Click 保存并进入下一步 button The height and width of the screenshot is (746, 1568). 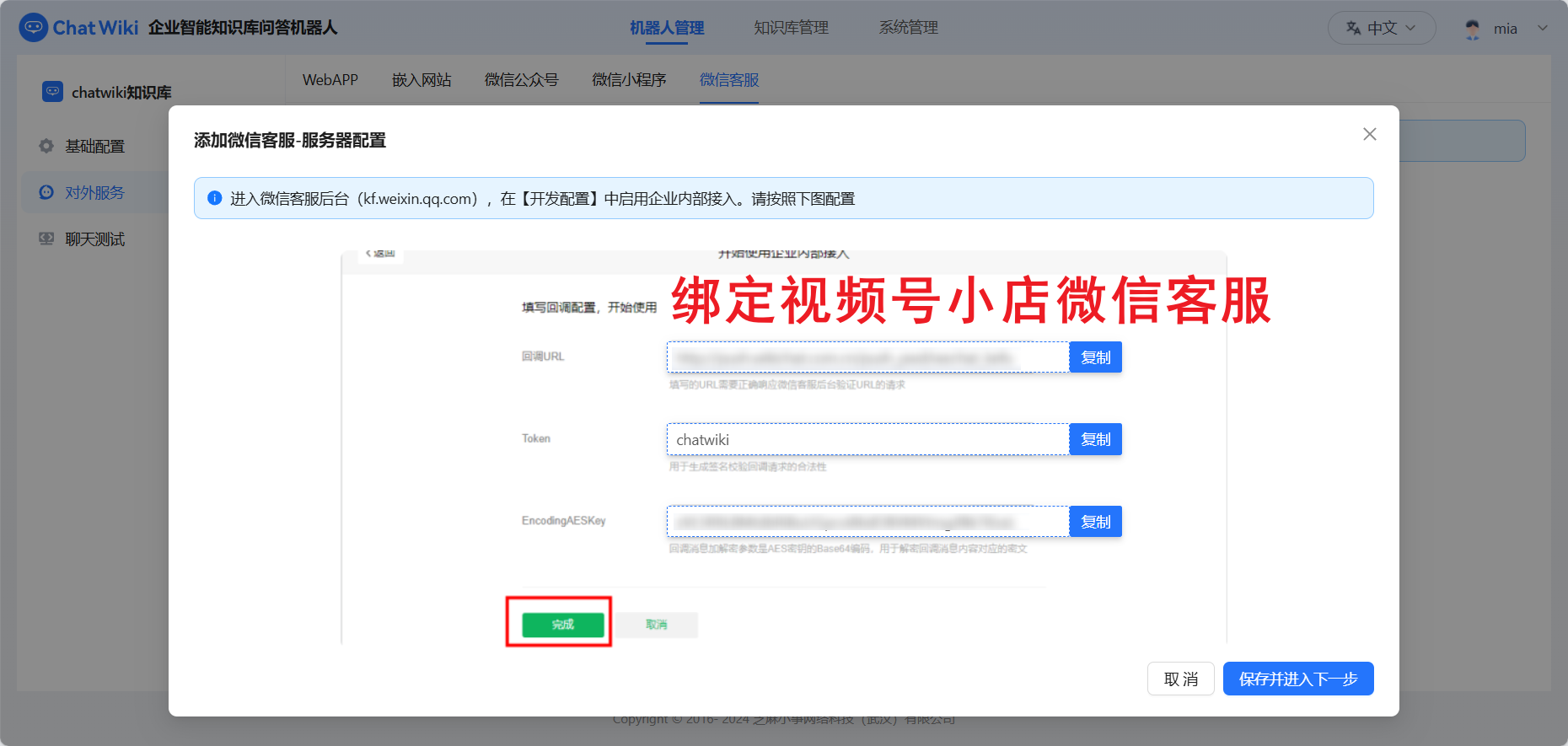tap(1298, 679)
